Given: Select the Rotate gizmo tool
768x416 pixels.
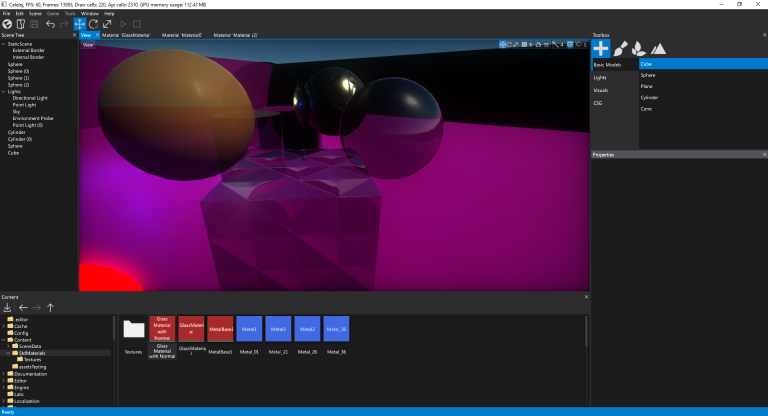Looking at the screenshot, I should (93, 23).
